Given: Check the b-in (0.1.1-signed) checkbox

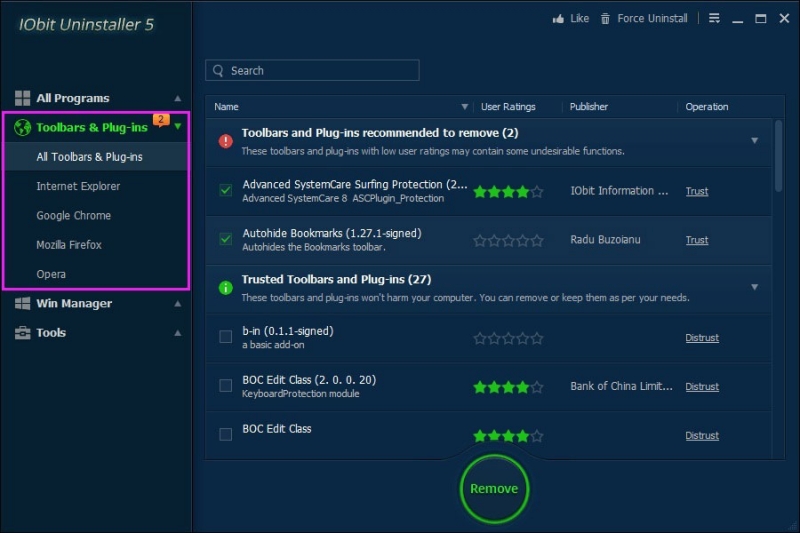Looking at the screenshot, I should tap(226, 337).
